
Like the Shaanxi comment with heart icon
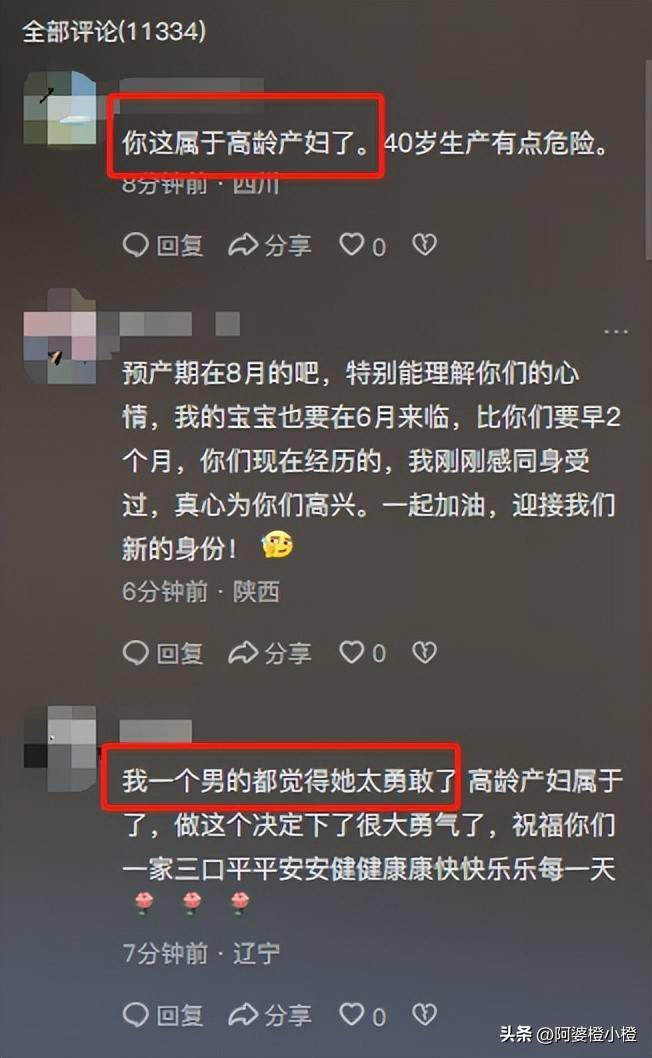click(352, 651)
